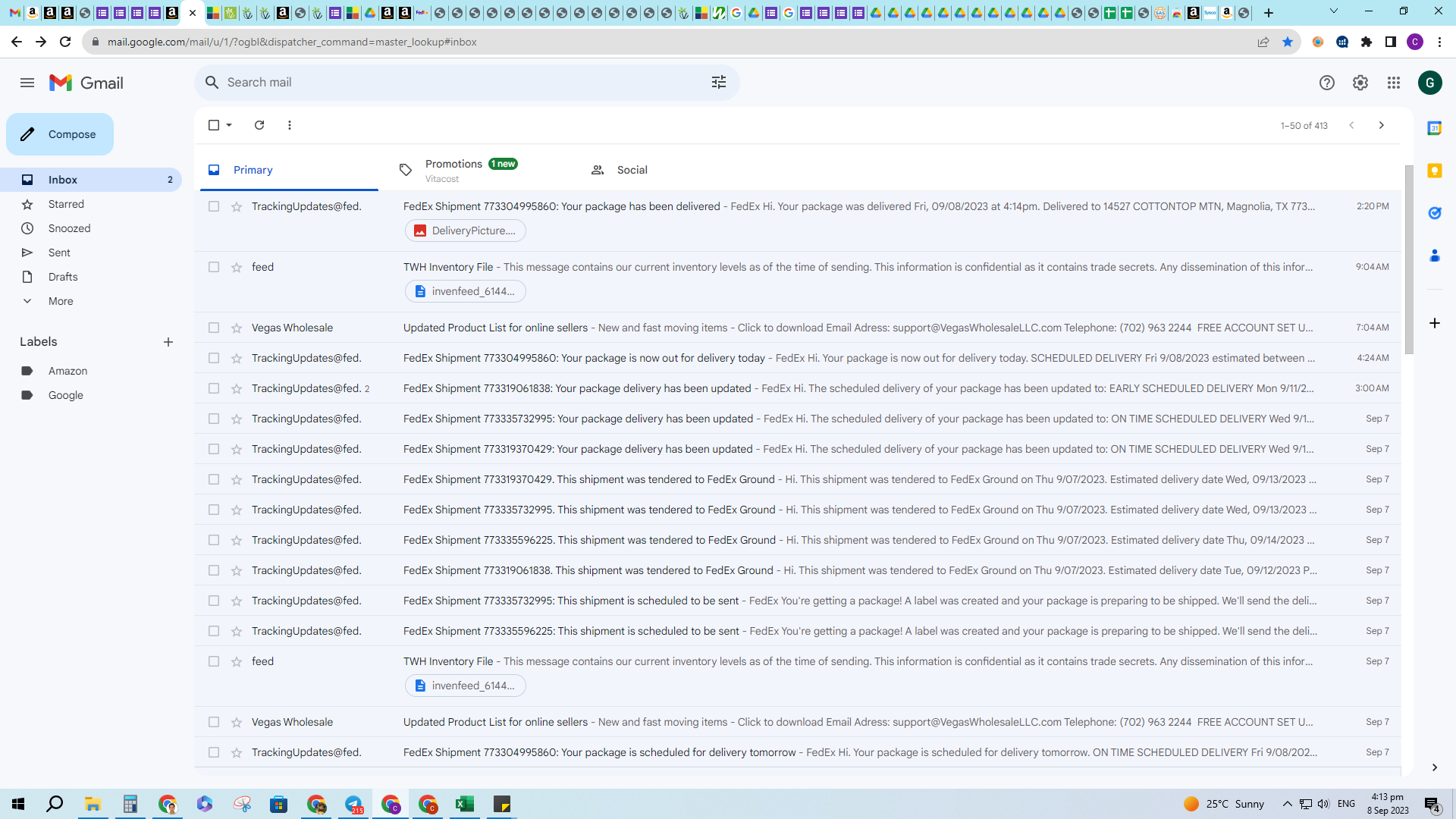This screenshot has height=819, width=1456.
Task: Click the Compose button
Action: pos(60,134)
